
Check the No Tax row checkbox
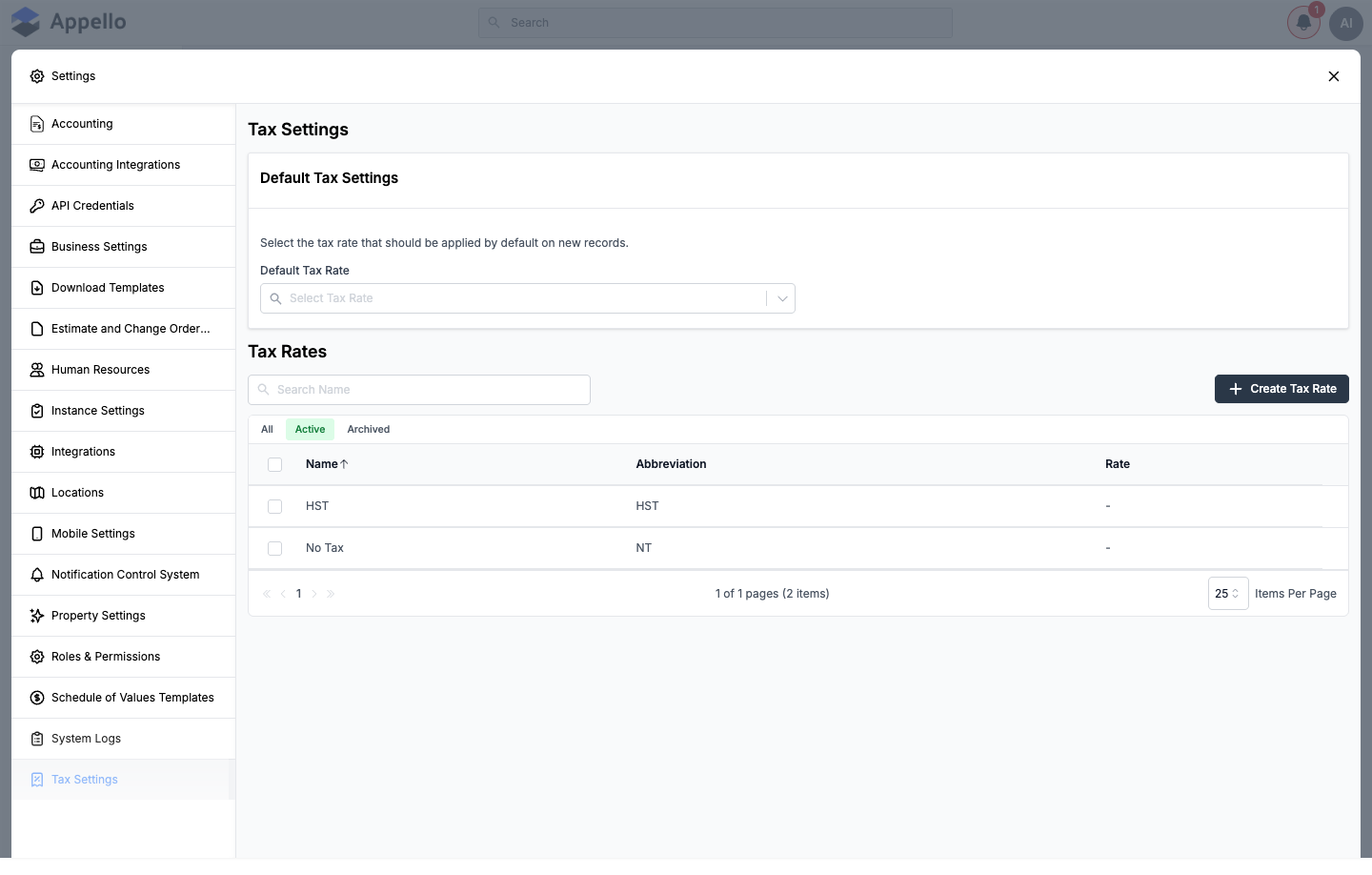(x=275, y=549)
